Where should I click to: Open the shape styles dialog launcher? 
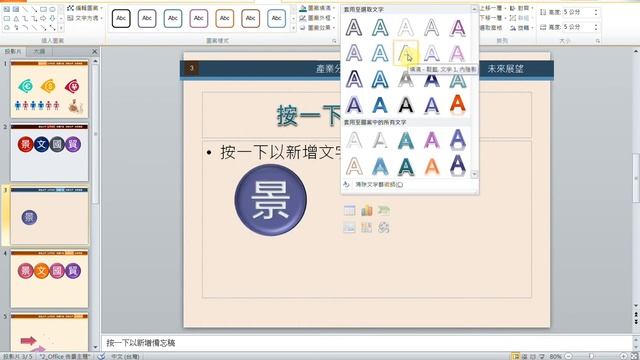(334, 41)
